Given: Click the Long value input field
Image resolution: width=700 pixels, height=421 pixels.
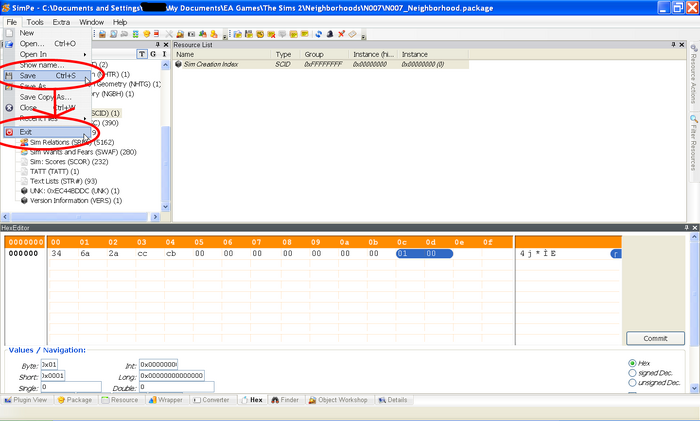Looking at the screenshot, I should pos(172,376).
